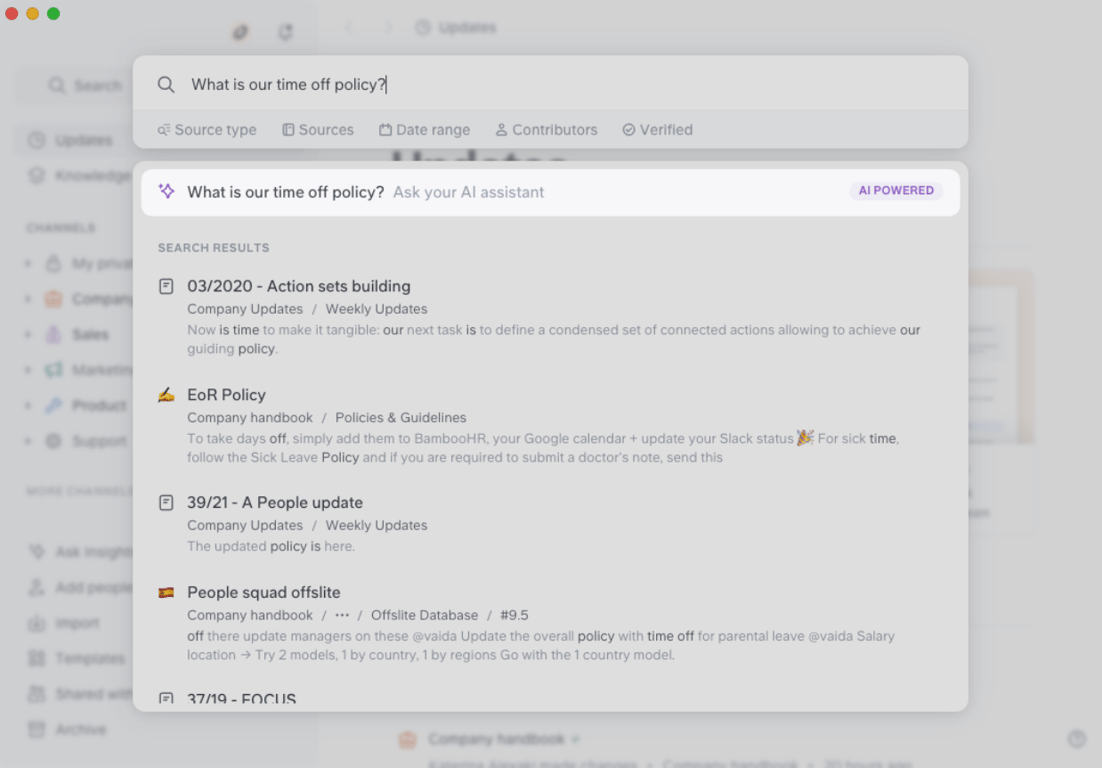
Task: Click the Add people icon in the sidebar
Action: coord(37,587)
